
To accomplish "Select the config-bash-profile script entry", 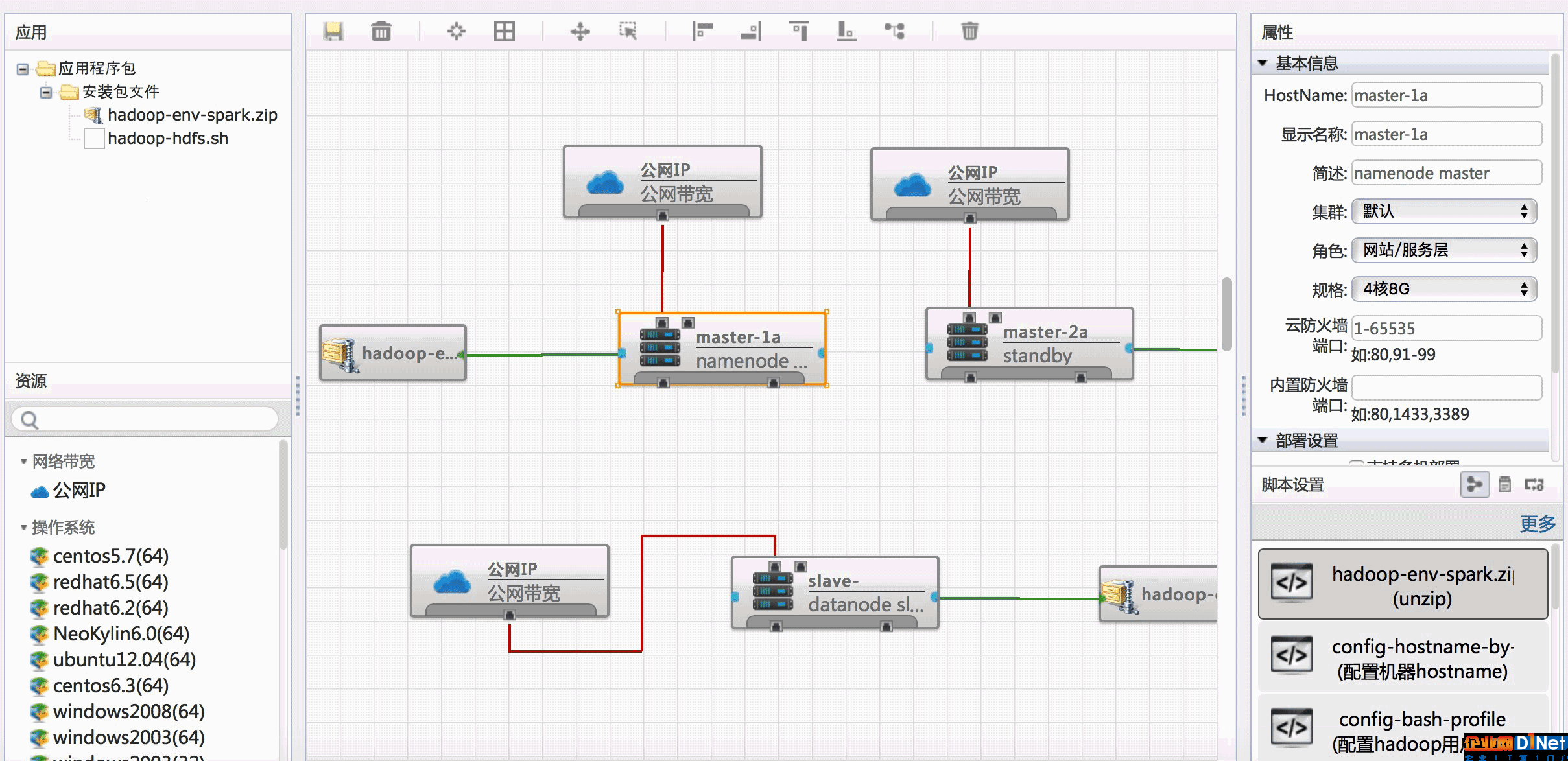I will (1403, 729).
